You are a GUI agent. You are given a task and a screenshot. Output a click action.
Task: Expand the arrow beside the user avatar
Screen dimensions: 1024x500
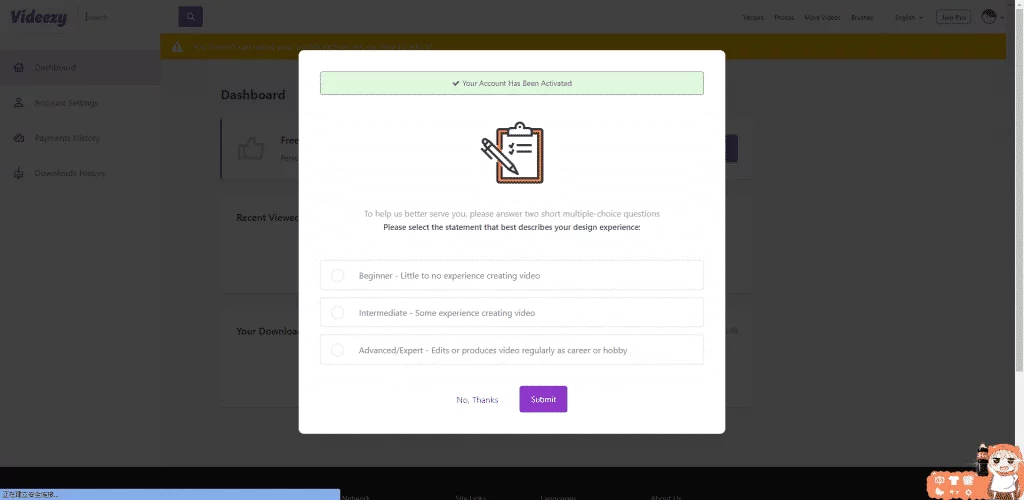(x=1002, y=18)
